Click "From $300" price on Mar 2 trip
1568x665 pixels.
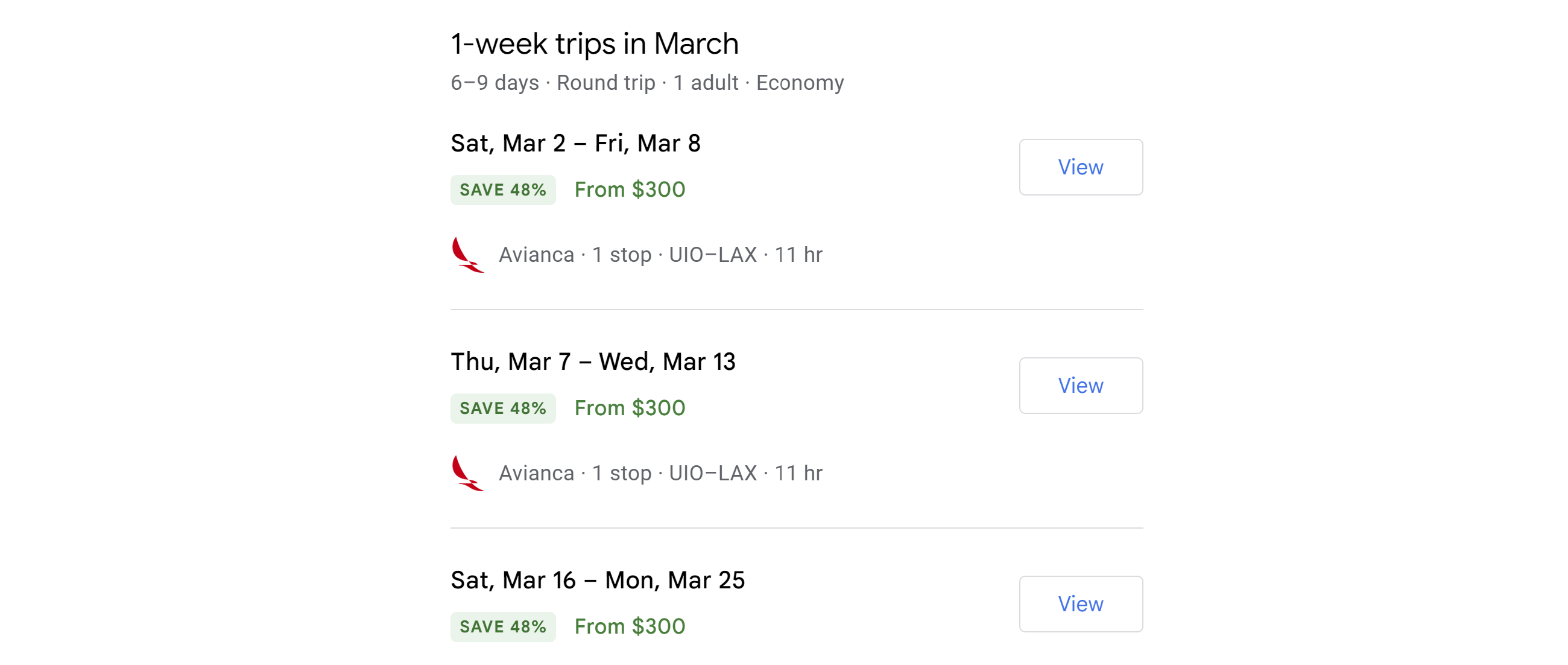click(x=630, y=190)
